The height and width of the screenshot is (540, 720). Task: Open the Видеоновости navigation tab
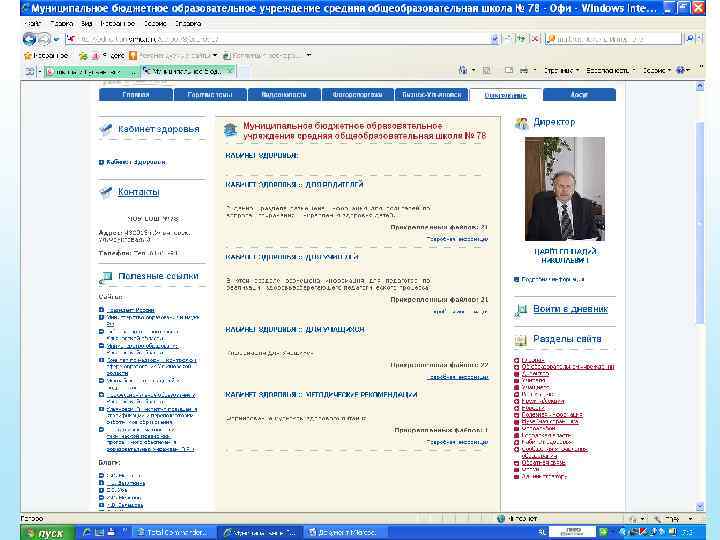284,95
